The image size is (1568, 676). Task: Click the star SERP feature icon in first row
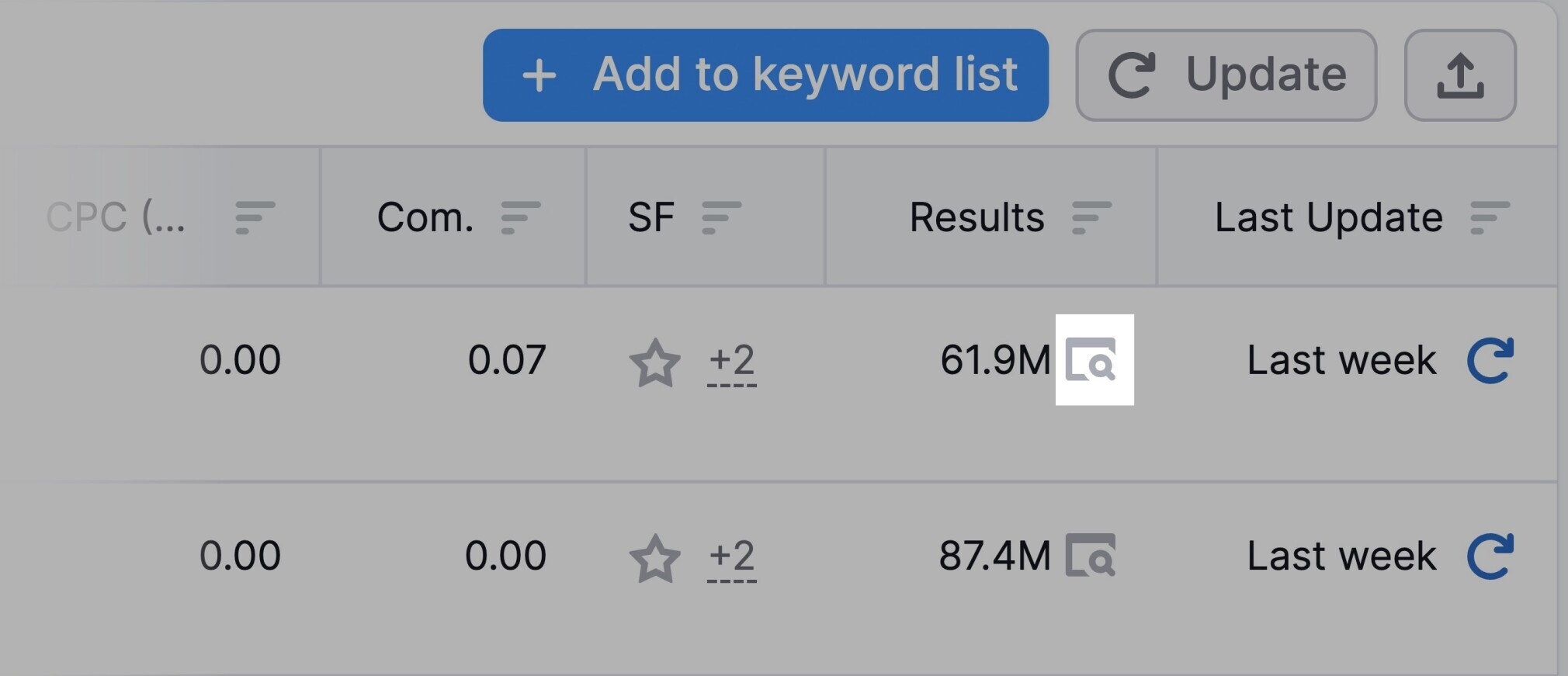654,362
